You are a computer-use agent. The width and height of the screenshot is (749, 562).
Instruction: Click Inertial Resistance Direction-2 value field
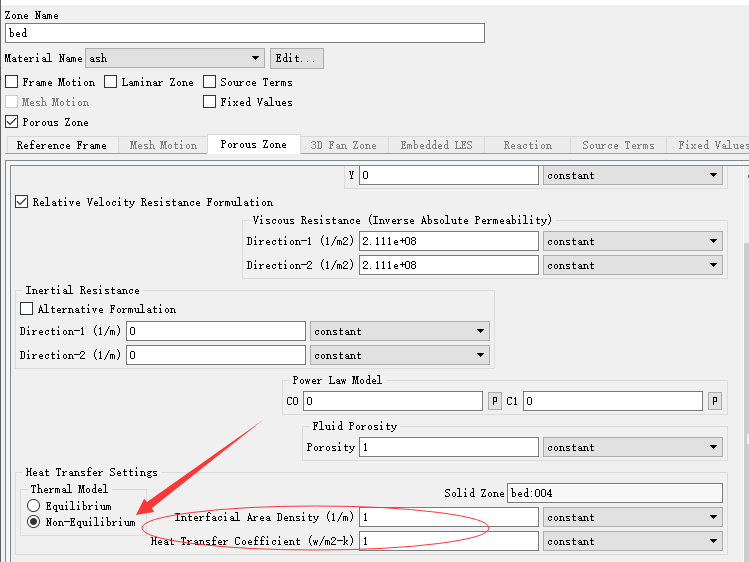(x=215, y=355)
